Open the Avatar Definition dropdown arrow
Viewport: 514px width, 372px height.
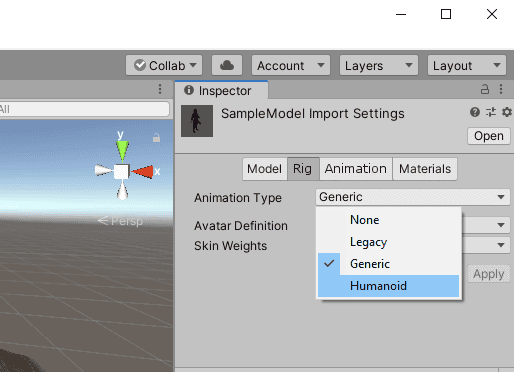pyautogui.click(x=500, y=225)
